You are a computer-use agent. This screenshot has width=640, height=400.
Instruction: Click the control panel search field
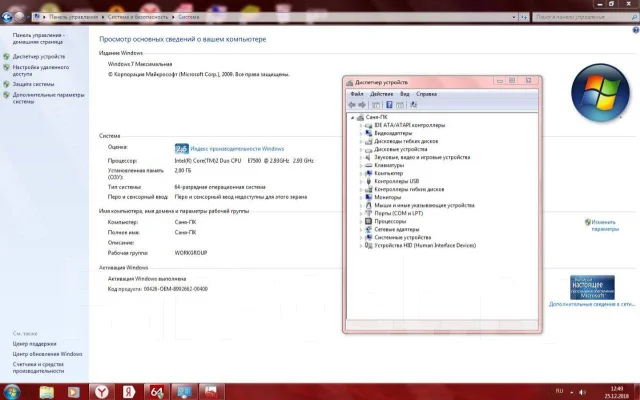(x=582, y=17)
